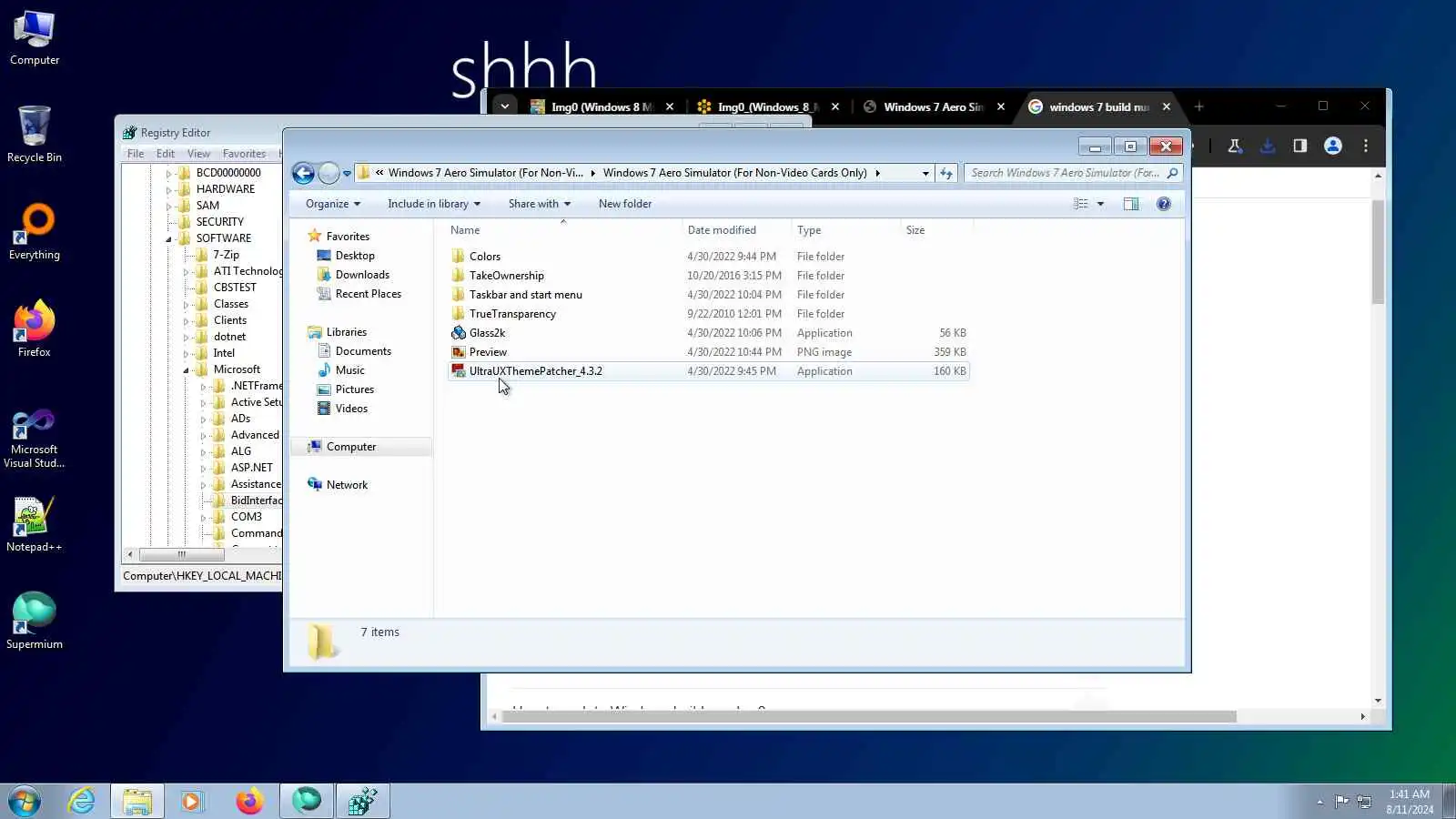Expand the address bar history dropdown
The height and width of the screenshot is (819, 1456).
point(925,173)
